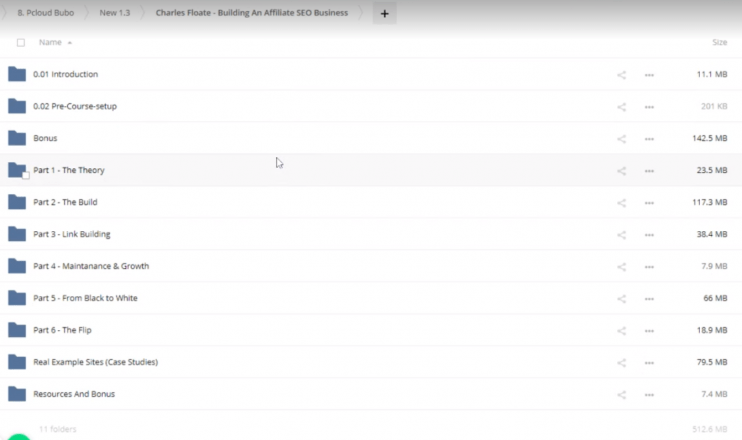Screen dimensions: 742x440
Task: Open the Part 1 - The Theory folder
Action: click(69, 170)
